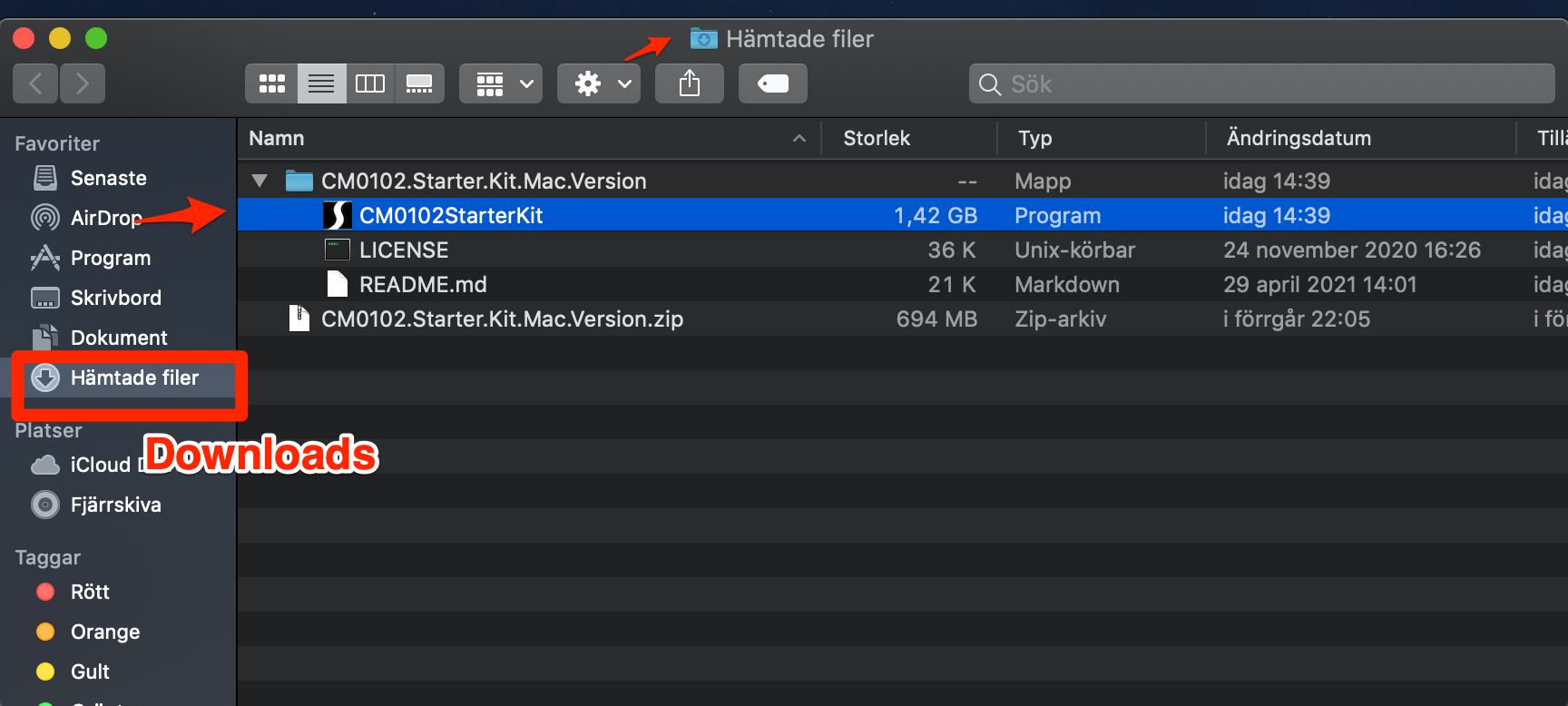Click the Taggar section heading

(48, 557)
